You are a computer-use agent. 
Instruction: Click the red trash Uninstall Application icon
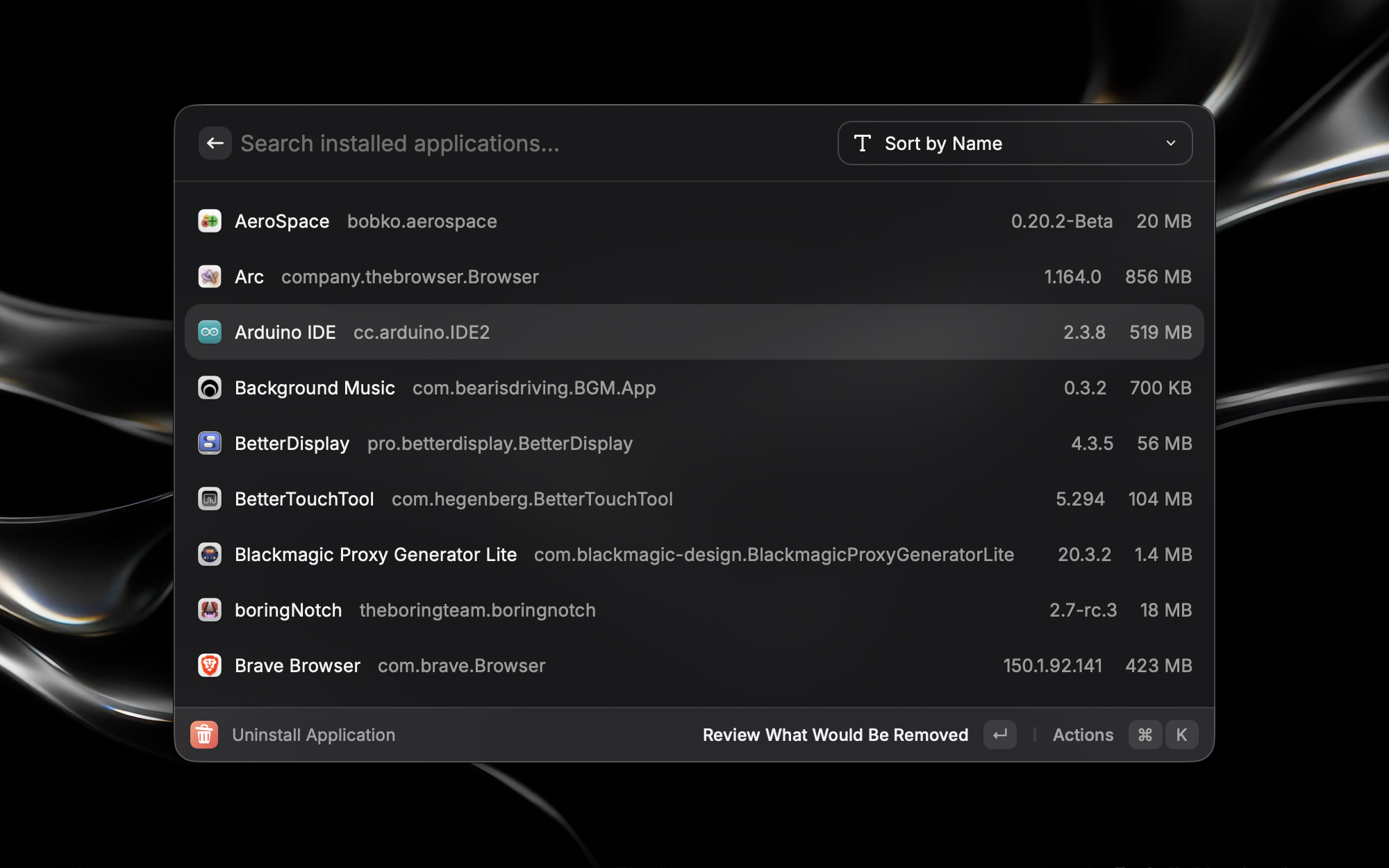pyautogui.click(x=204, y=735)
